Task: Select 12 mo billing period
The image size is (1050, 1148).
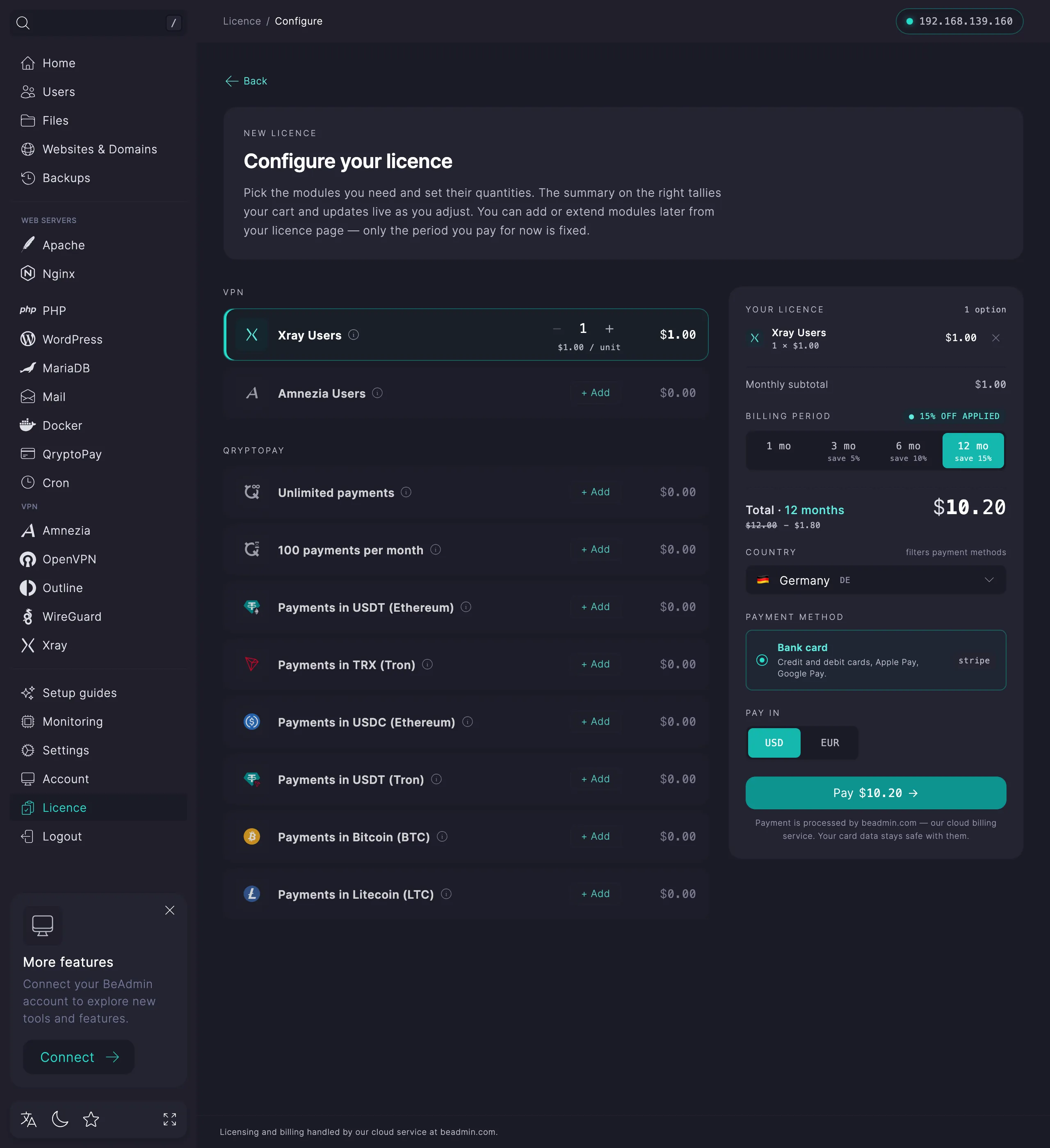Action: point(973,451)
